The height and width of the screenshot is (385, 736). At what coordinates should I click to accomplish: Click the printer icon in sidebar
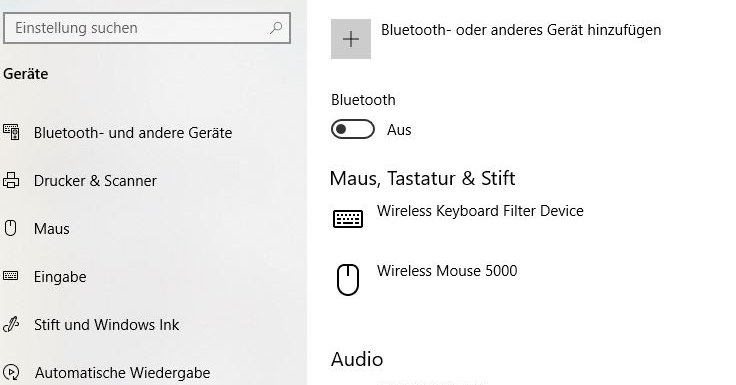point(11,180)
